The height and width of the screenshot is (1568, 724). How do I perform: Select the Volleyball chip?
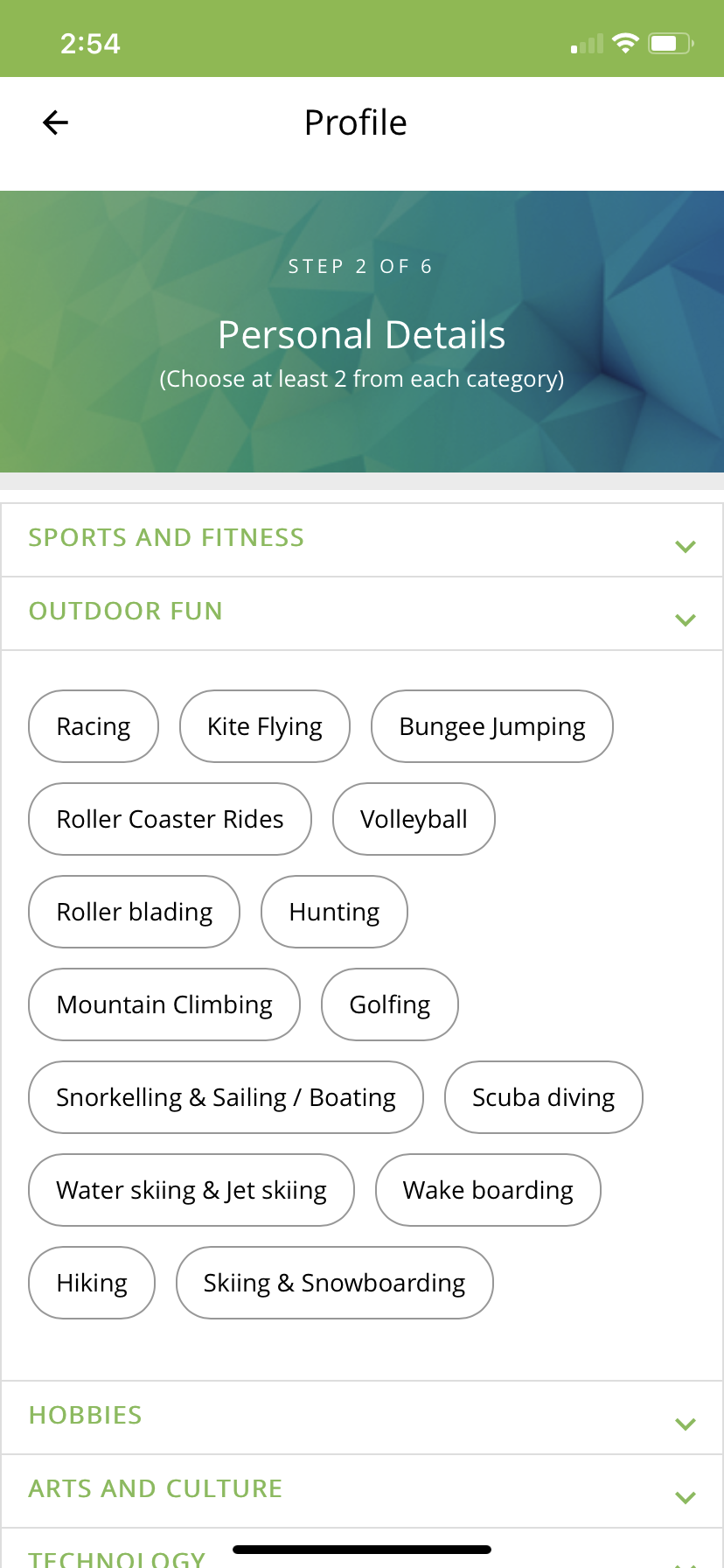pyautogui.click(x=414, y=819)
